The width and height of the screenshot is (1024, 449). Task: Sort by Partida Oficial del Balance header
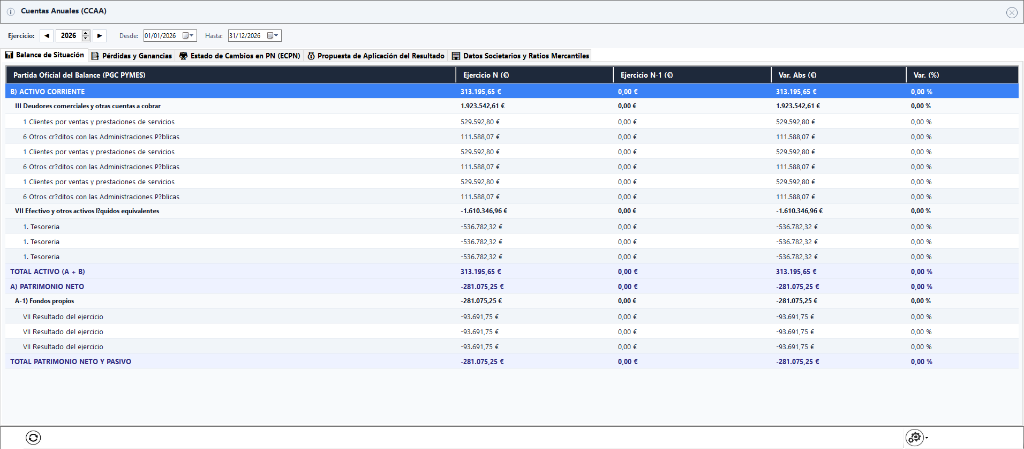click(230, 75)
